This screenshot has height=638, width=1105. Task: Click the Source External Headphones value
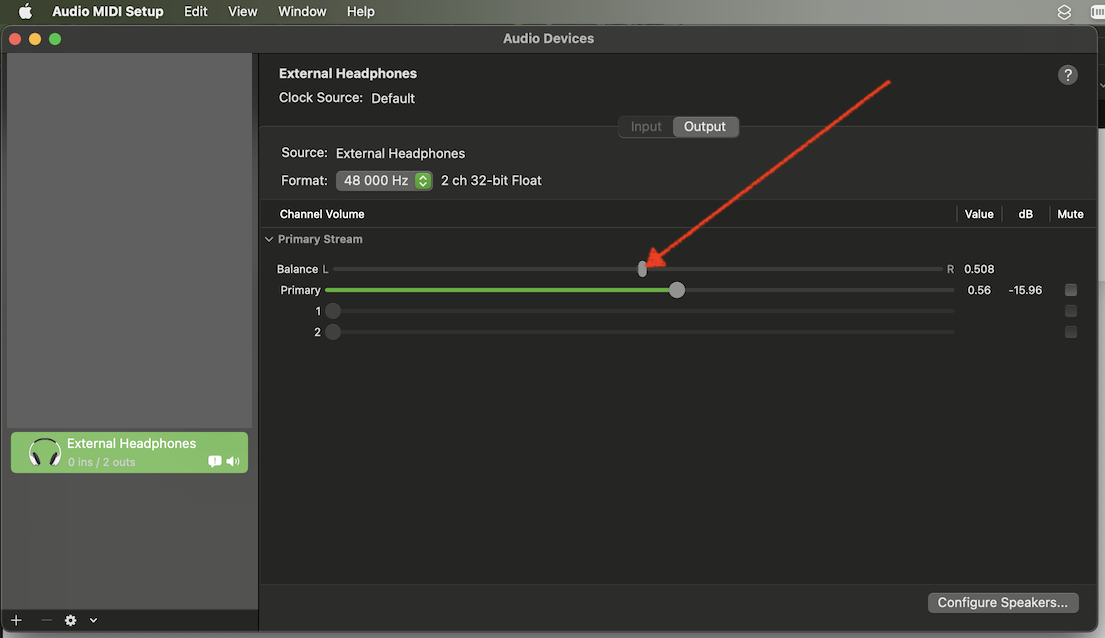point(400,153)
